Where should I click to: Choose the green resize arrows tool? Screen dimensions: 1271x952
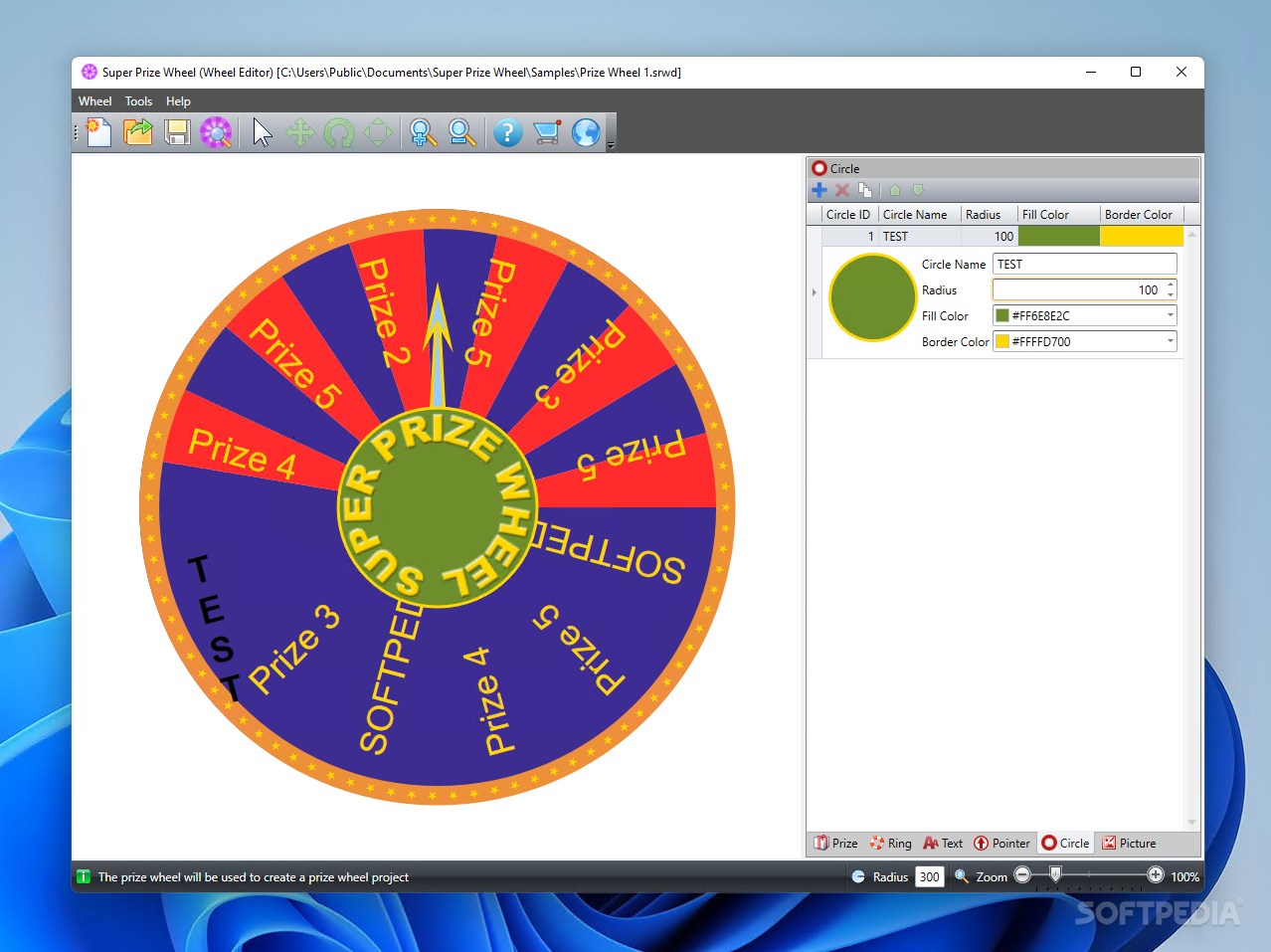(378, 132)
